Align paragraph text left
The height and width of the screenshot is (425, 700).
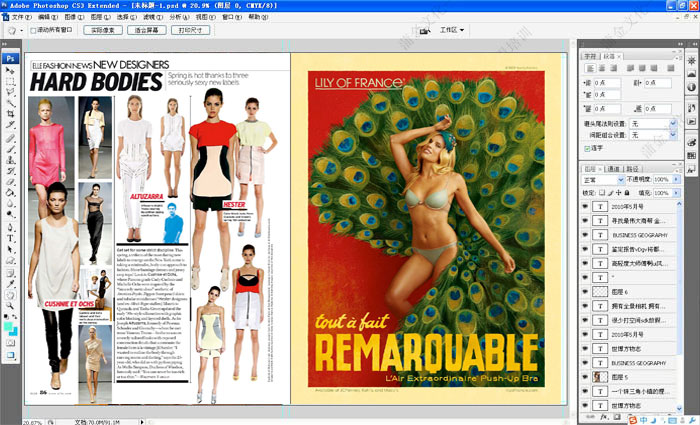point(590,68)
